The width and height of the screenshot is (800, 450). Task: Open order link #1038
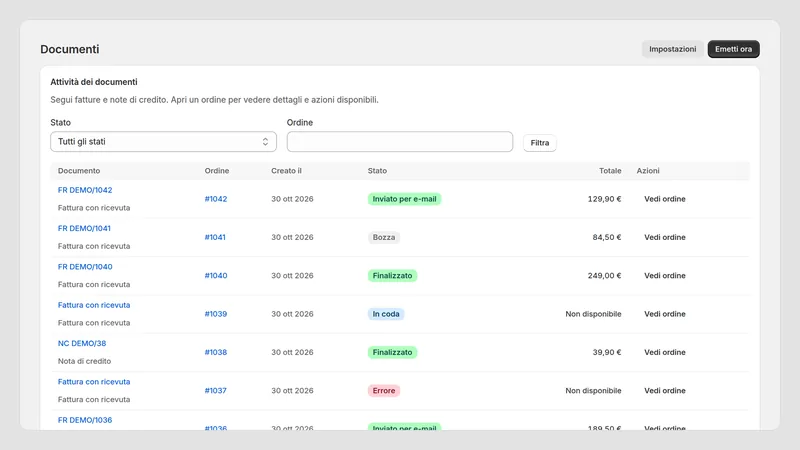tap(216, 352)
